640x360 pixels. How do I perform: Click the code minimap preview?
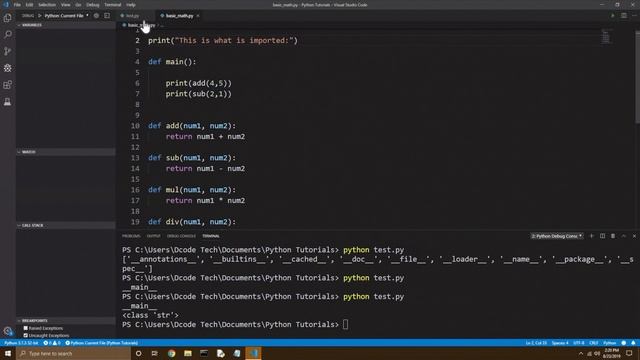(x=606, y=37)
